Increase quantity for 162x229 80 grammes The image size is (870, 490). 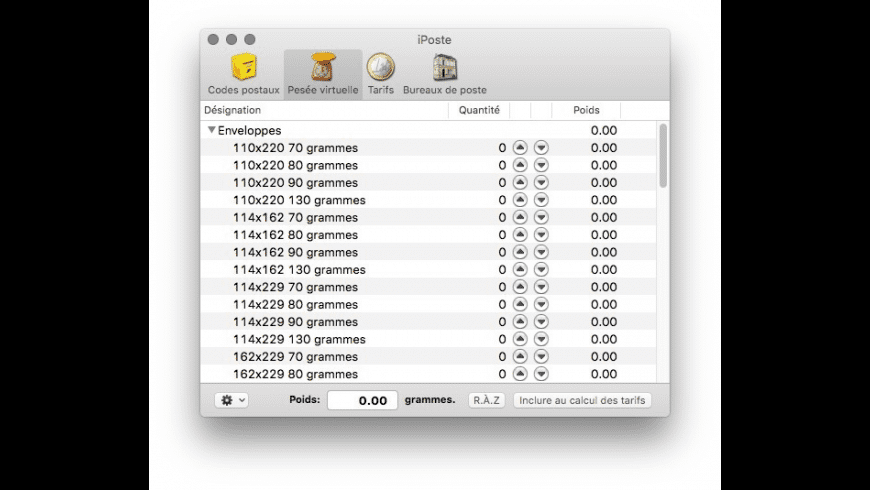(x=520, y=373)
